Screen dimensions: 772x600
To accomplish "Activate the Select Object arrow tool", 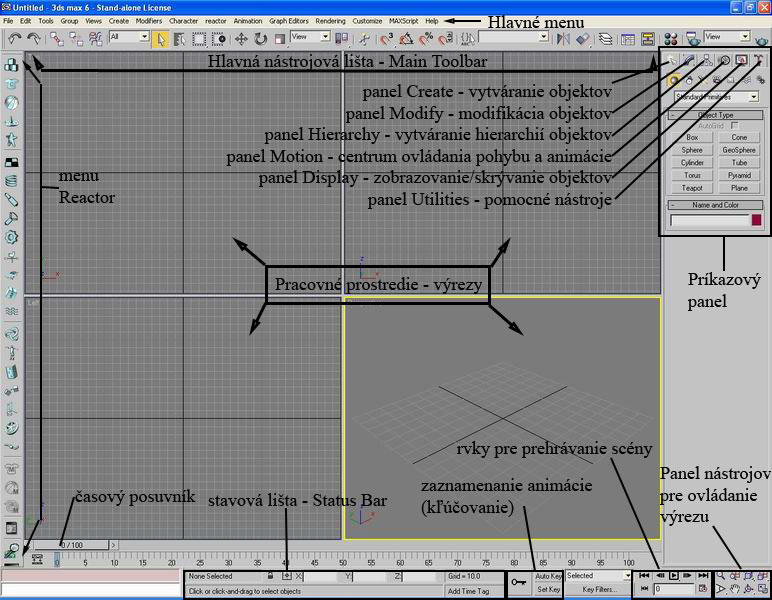I will tap(161, 39).
